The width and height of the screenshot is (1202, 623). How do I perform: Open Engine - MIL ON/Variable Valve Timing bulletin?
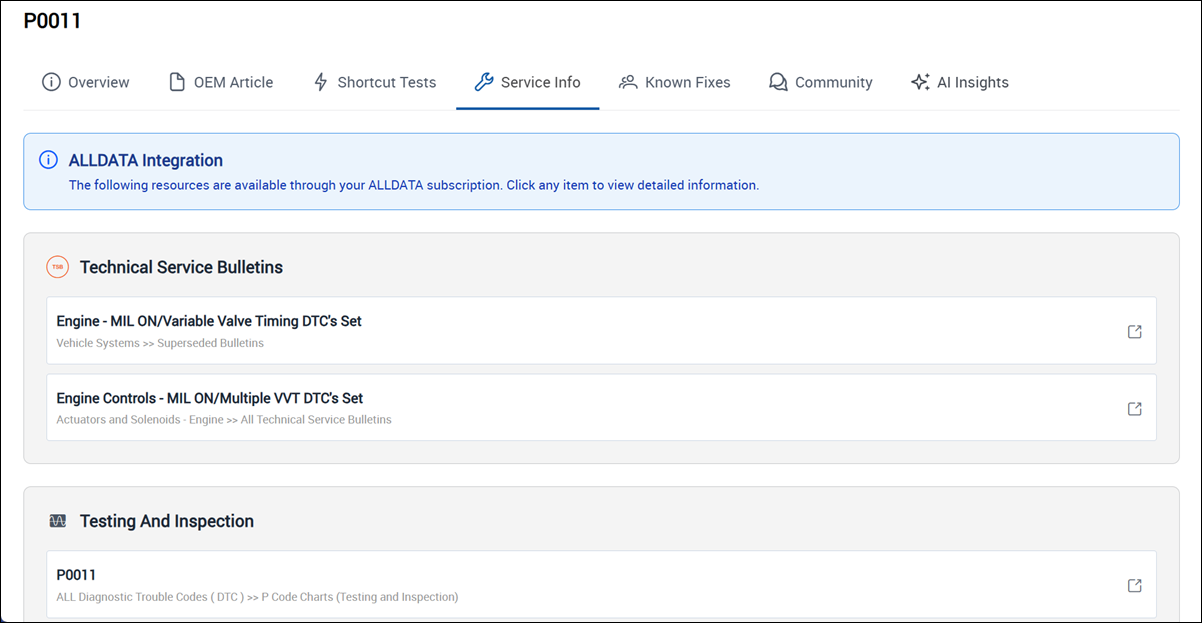click(209, 321)
